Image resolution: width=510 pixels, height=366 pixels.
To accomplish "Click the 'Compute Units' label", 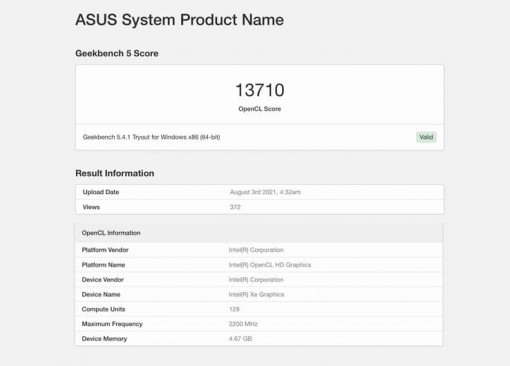I will pyautogui.click(x=103, y=309).
